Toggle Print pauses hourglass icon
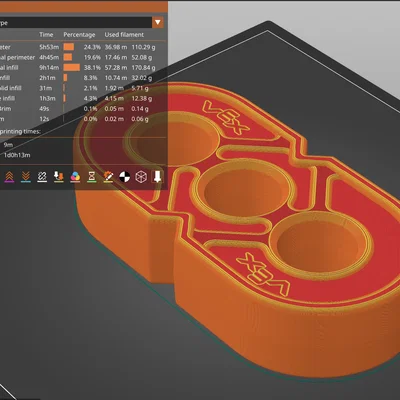Image resolution: width=400 pixels, height=400 pixels. click(92, 177)
